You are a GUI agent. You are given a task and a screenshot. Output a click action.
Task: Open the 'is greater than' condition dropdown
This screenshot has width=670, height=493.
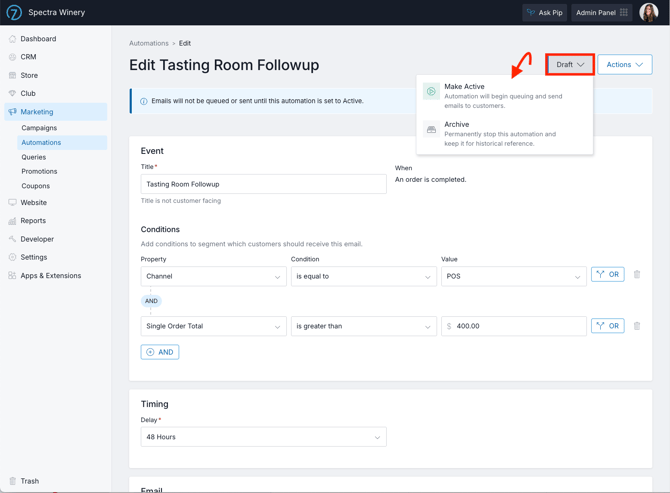364,326
